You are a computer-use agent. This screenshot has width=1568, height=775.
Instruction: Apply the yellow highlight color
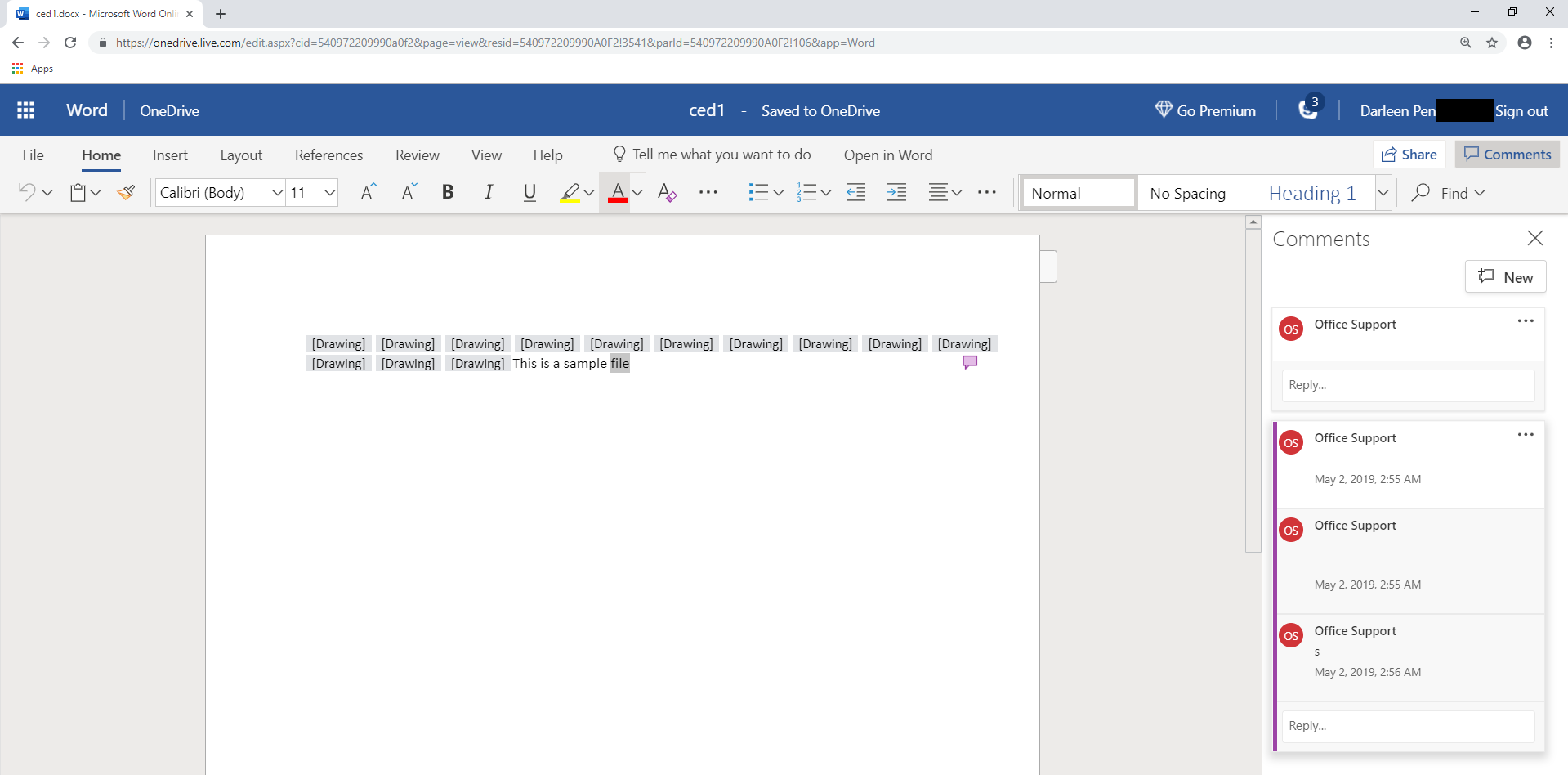(x=570, y=193)
